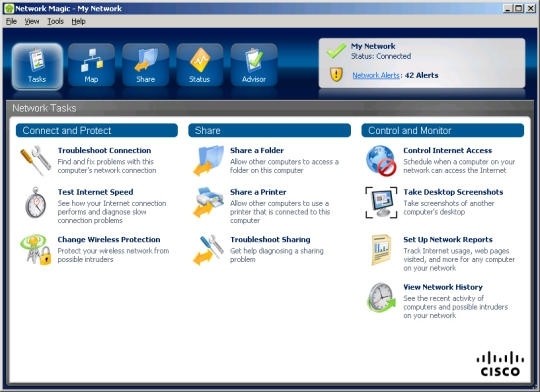Show the Status view
This screenshot has width=540, height=392.
pyautogui.click(x=199, y=65)
